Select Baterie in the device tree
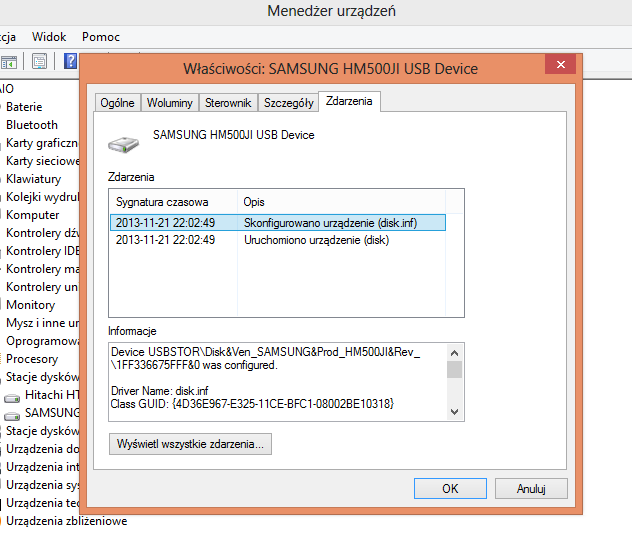The width and height of the screenshot is (632, 534). (x=24, y=107)
